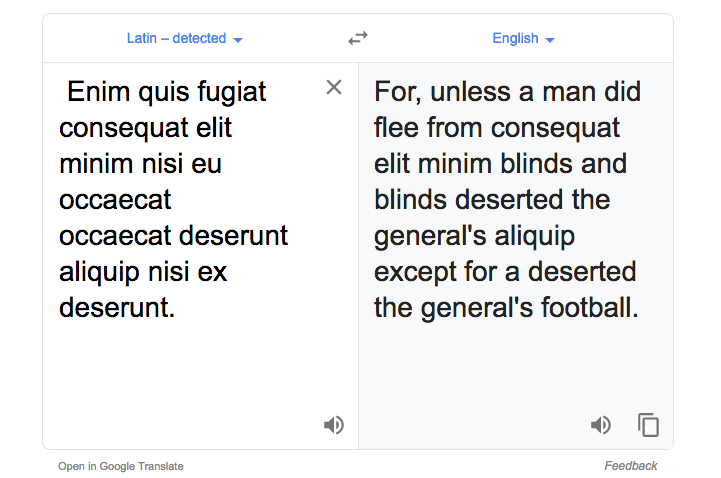Send feedback via the Feedback link

point(631,466)
